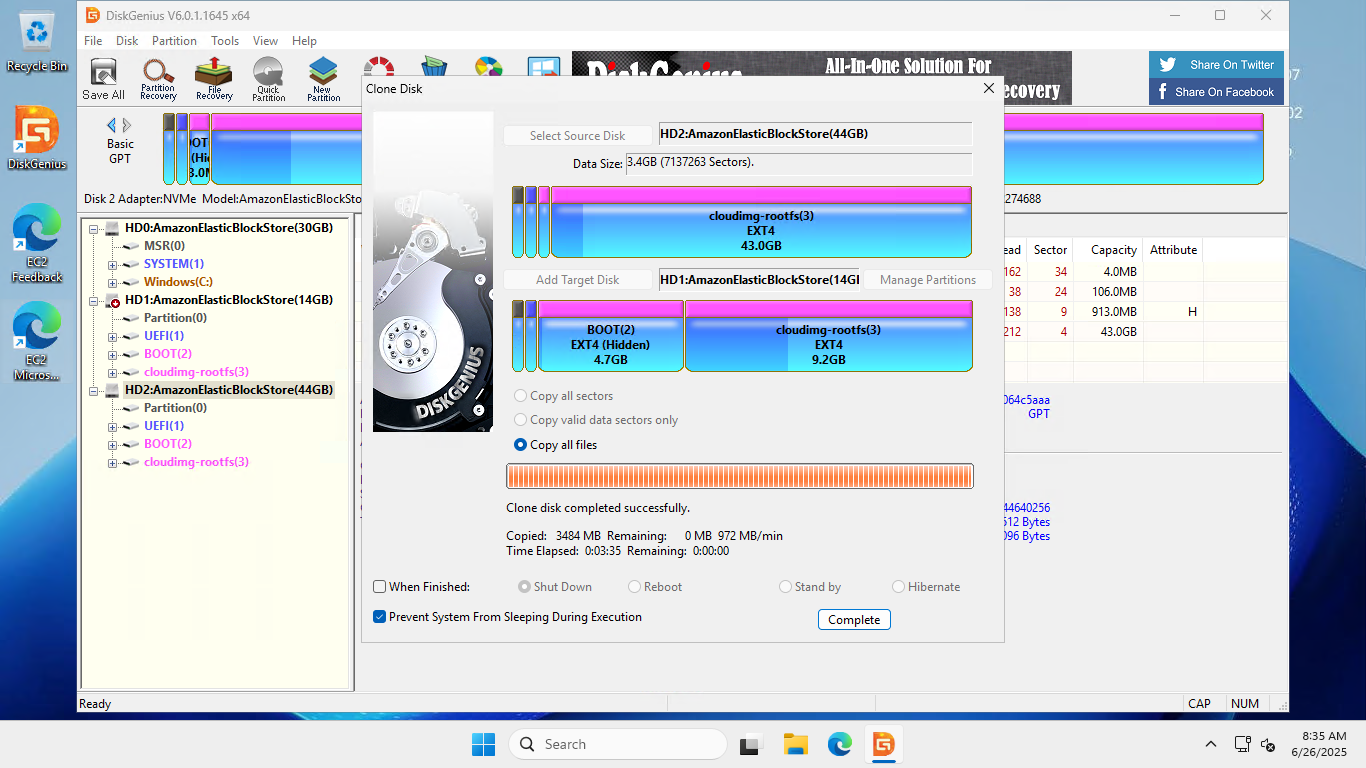This screenshot has width=1366, height=768.
Task: Click the Complete button
Action: [854, 620]
